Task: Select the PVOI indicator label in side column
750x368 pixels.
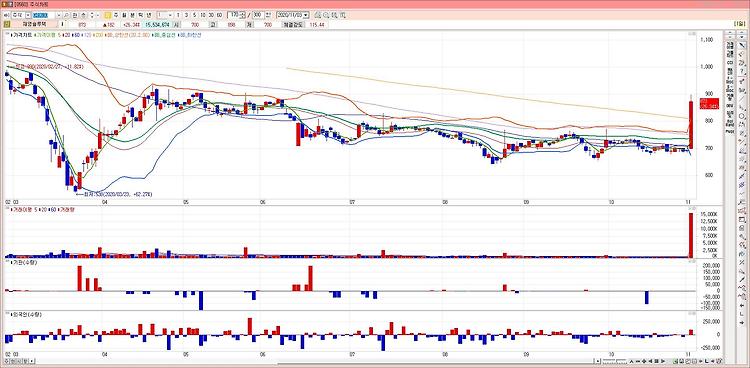Action: pos(730,131)
